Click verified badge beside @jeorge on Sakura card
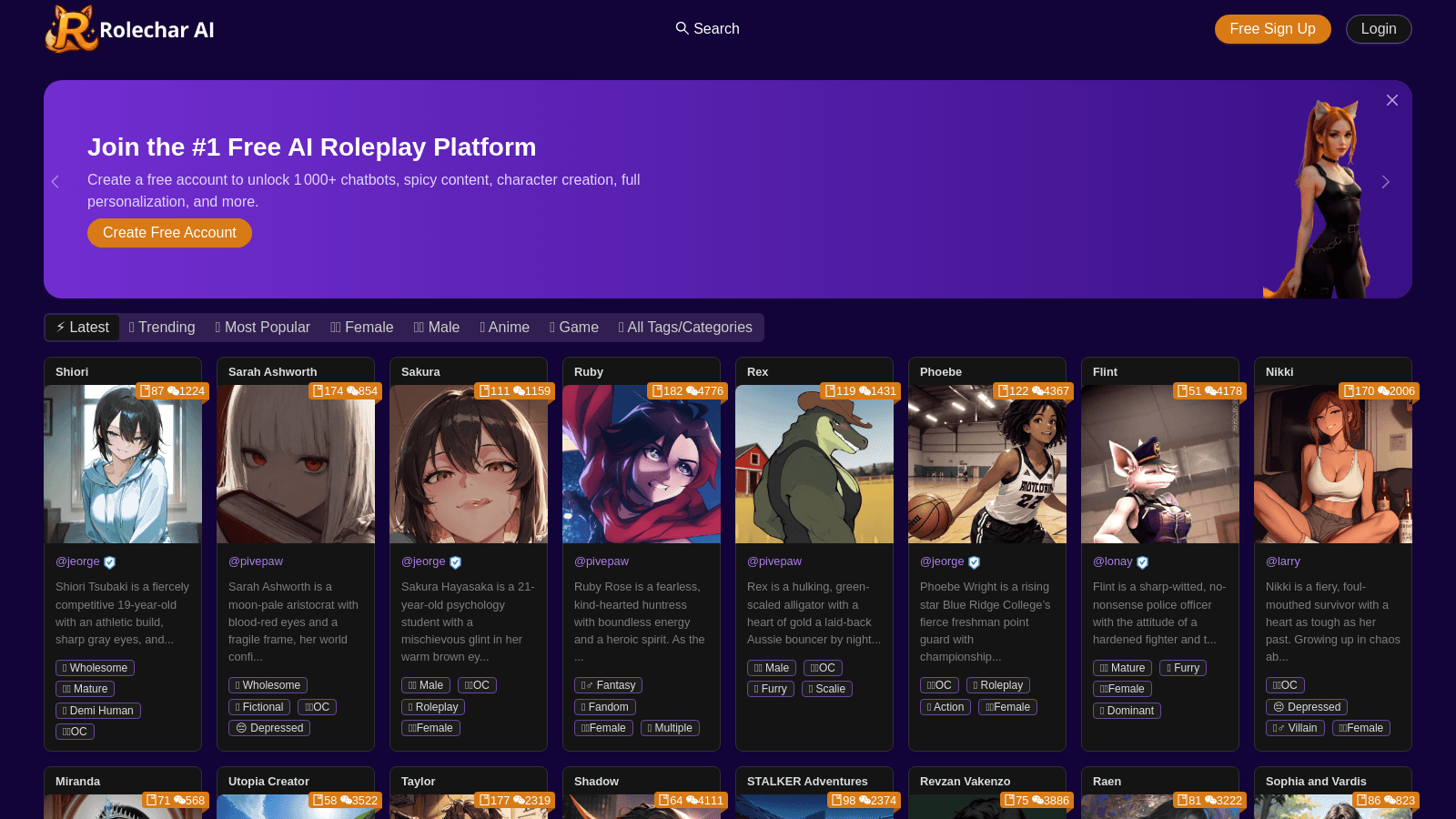 coord(456,562)
